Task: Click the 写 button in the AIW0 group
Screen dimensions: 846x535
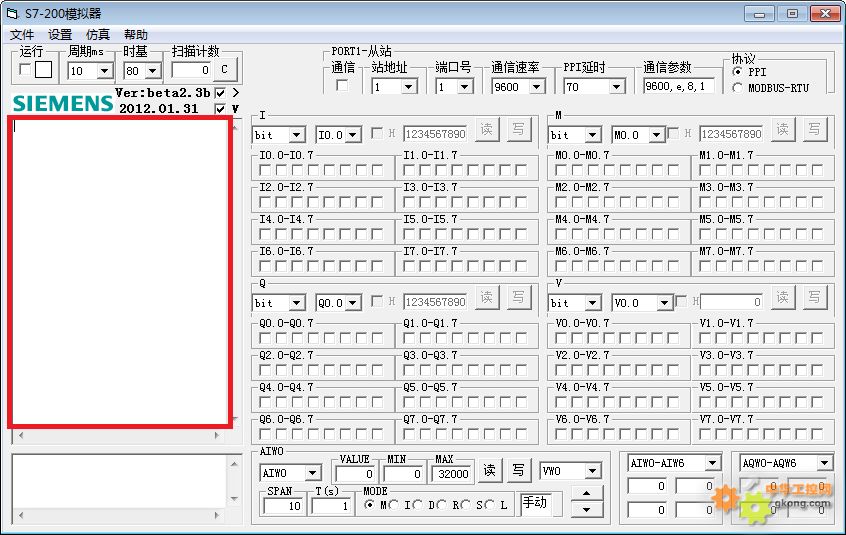Action: click(x=518, y=470)
